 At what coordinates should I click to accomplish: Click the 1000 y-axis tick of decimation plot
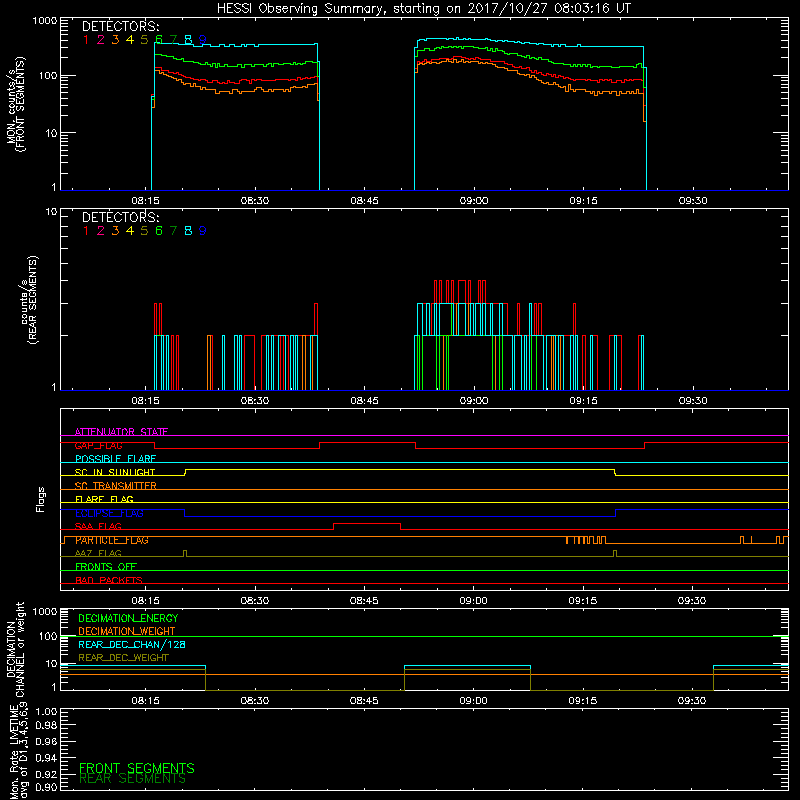[45, 612]
